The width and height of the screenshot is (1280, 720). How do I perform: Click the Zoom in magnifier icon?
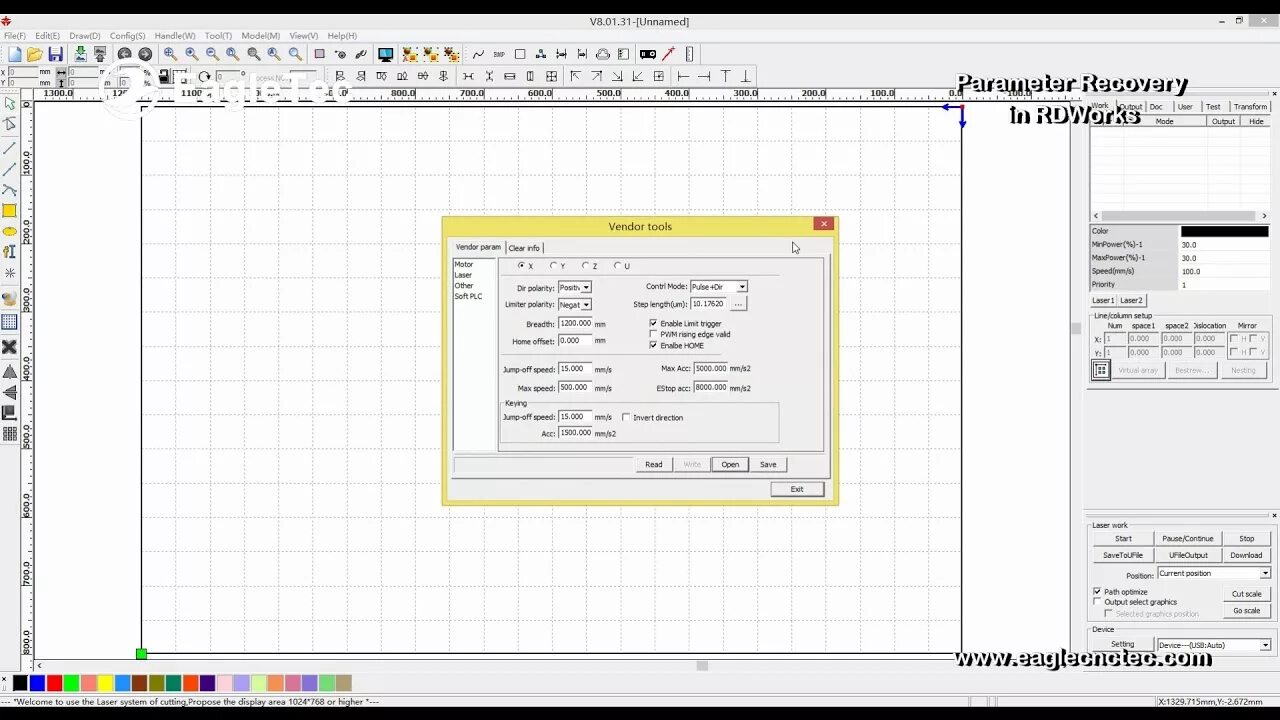click(191, 54)
